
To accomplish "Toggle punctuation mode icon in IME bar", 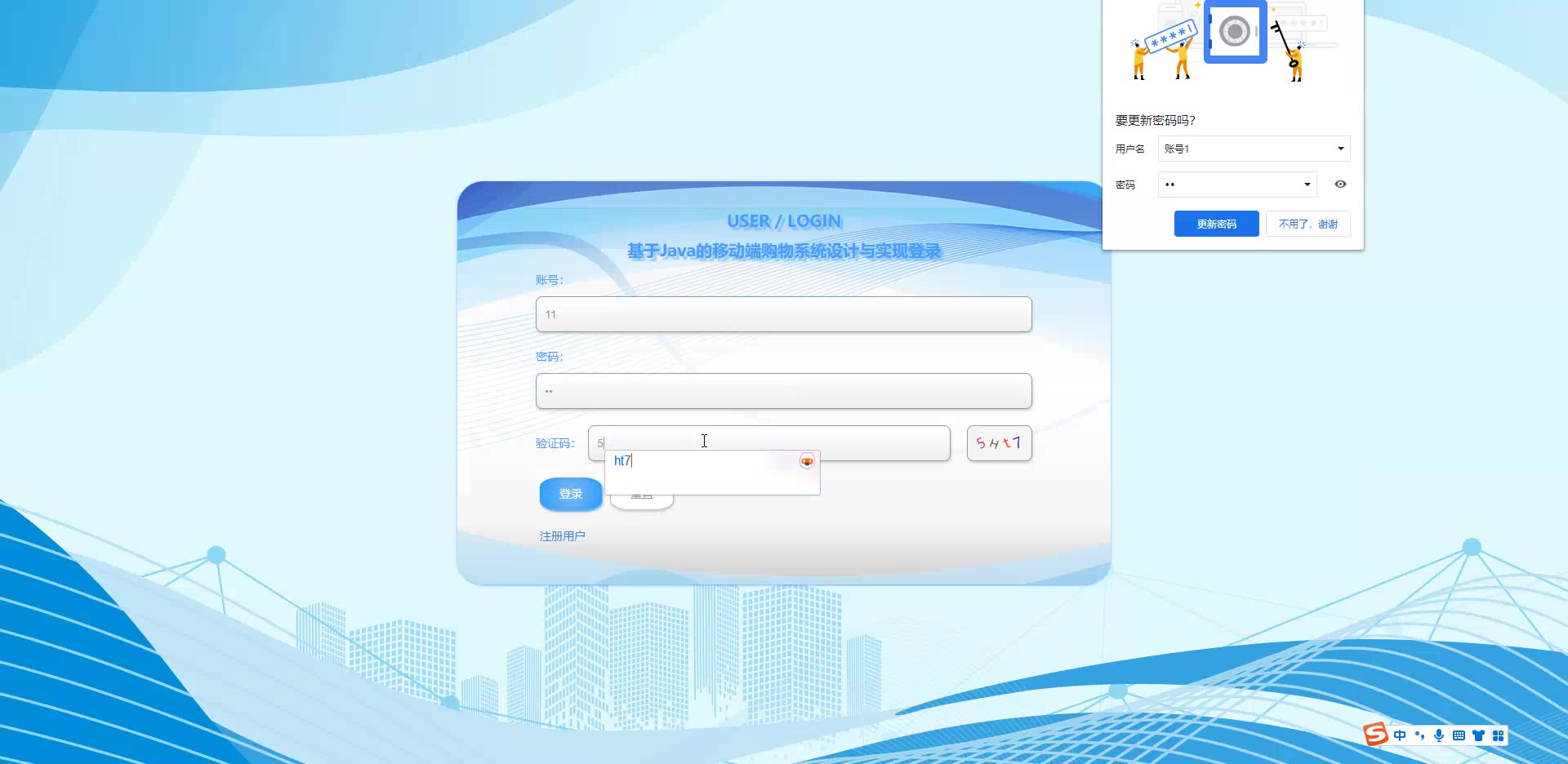I will [x=1419, y=735].
